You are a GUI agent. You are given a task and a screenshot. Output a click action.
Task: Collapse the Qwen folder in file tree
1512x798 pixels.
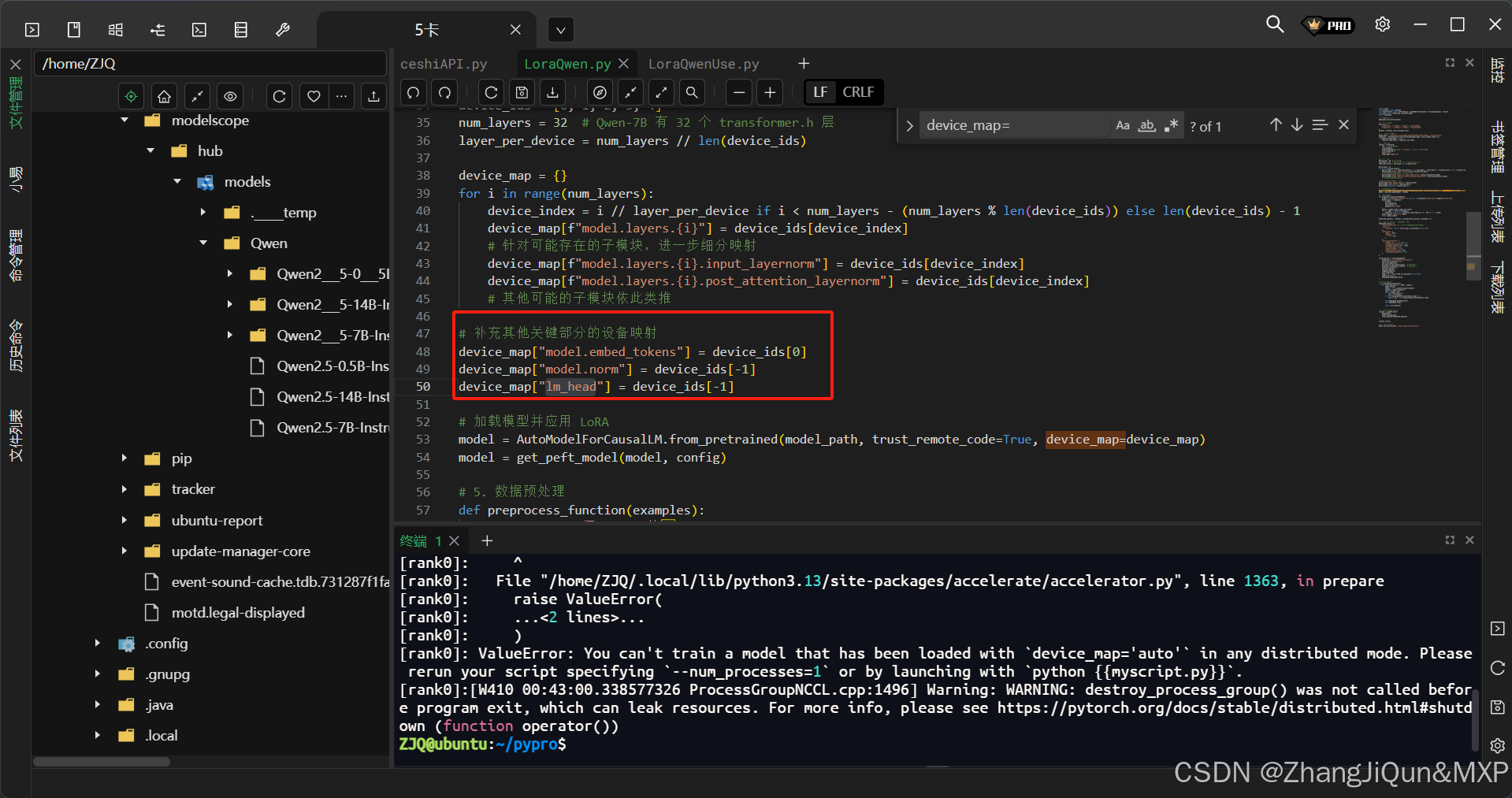coord(203,243)
